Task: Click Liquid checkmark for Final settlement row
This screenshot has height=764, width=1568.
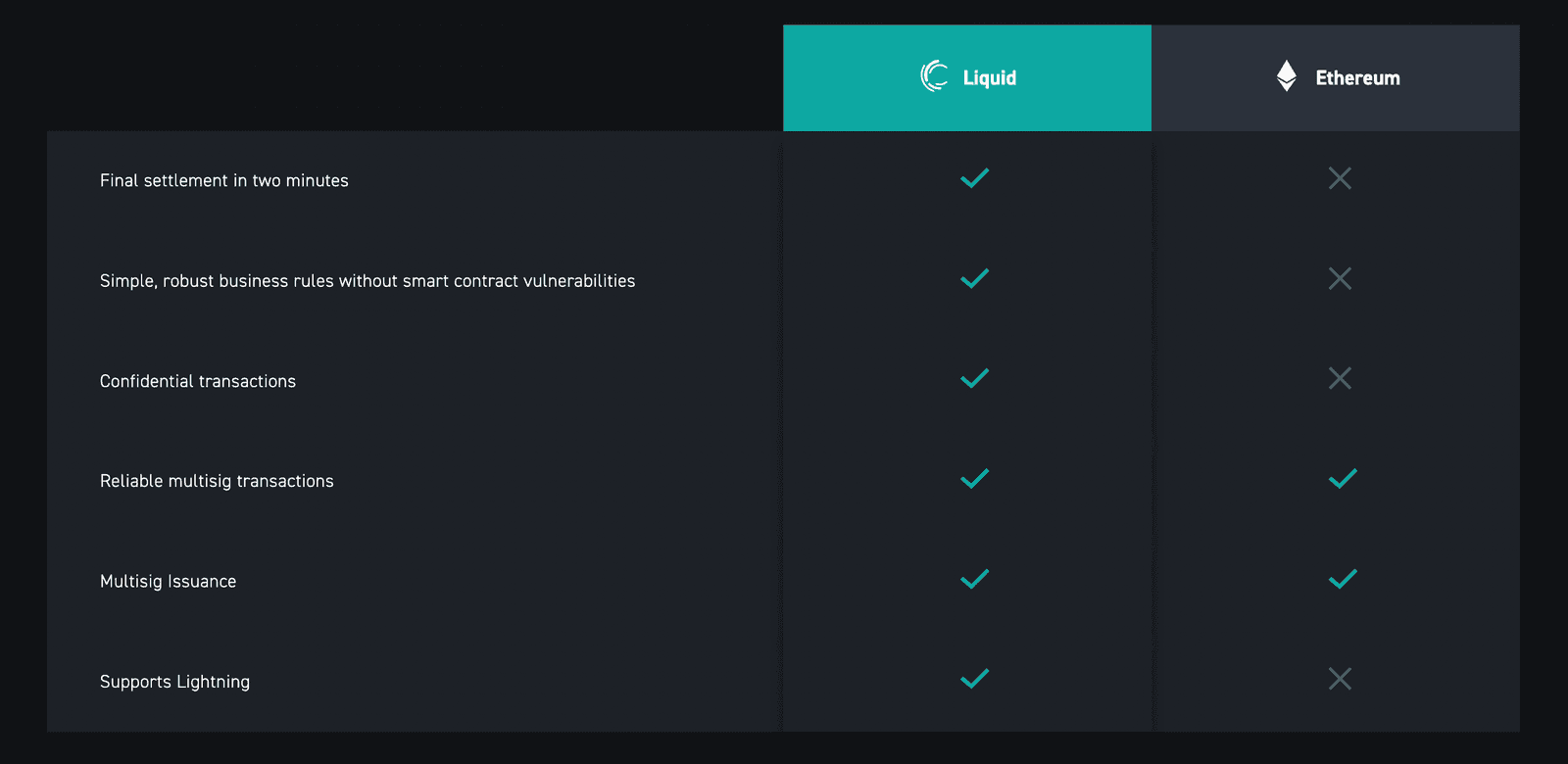Action: pyautogui.click(x=974, y=178)
